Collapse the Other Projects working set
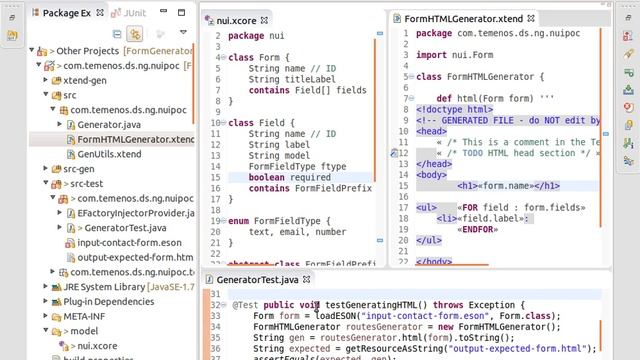Viewport: 640px width, 360px height. [x=32, y=50]
